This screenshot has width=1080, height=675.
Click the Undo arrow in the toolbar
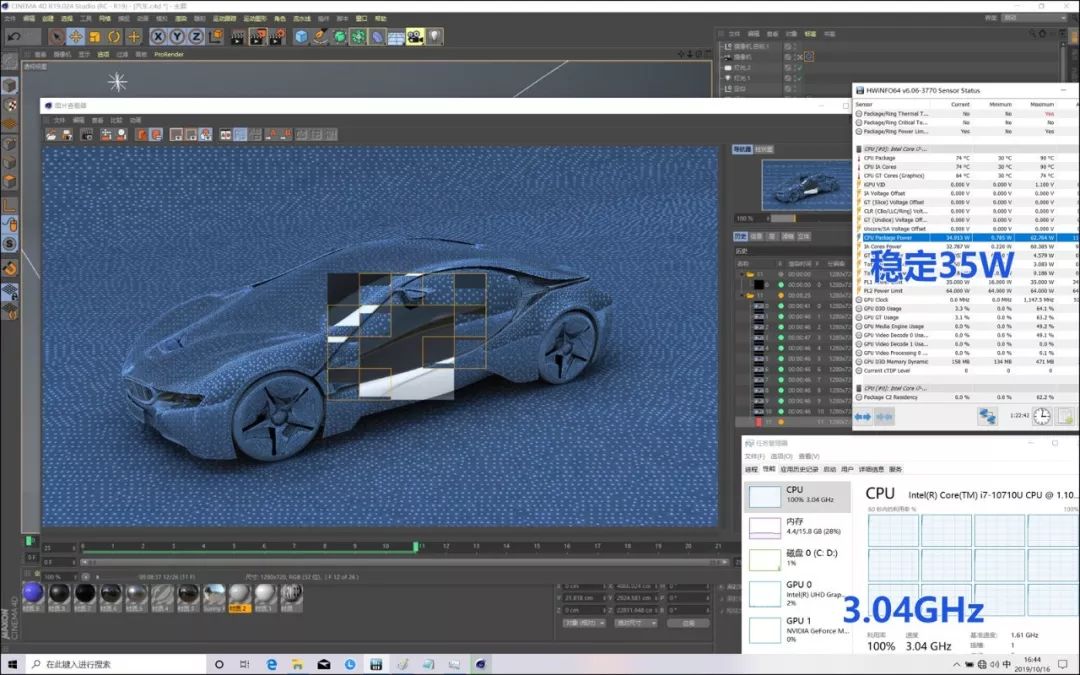pos(15,37)
